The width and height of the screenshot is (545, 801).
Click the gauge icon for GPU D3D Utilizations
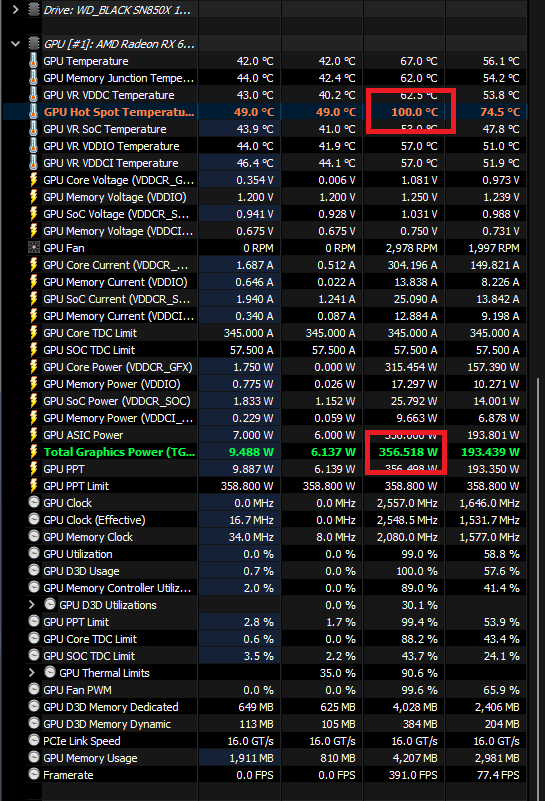pos(50,604)
